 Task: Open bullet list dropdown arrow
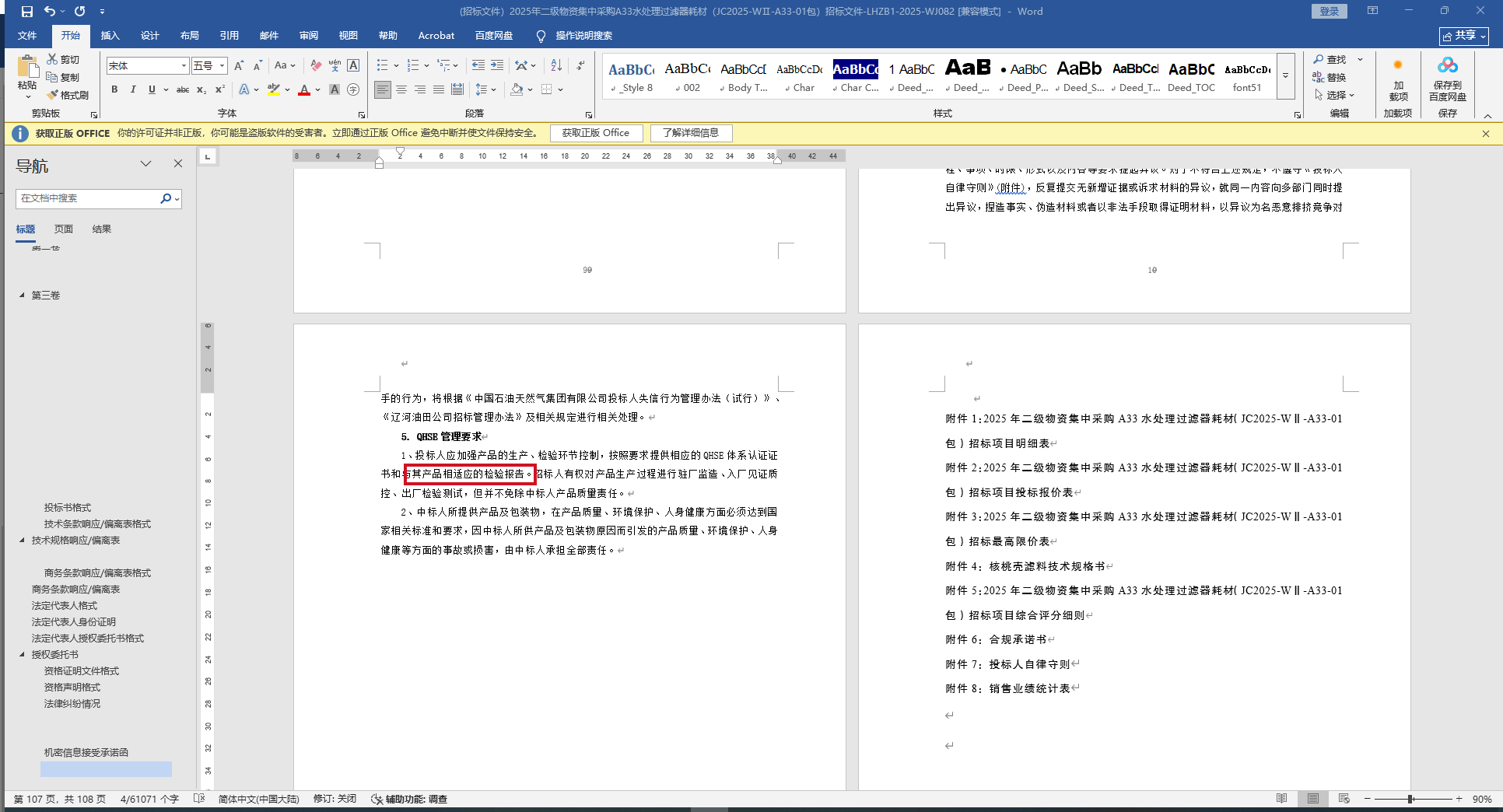(396, 65)
